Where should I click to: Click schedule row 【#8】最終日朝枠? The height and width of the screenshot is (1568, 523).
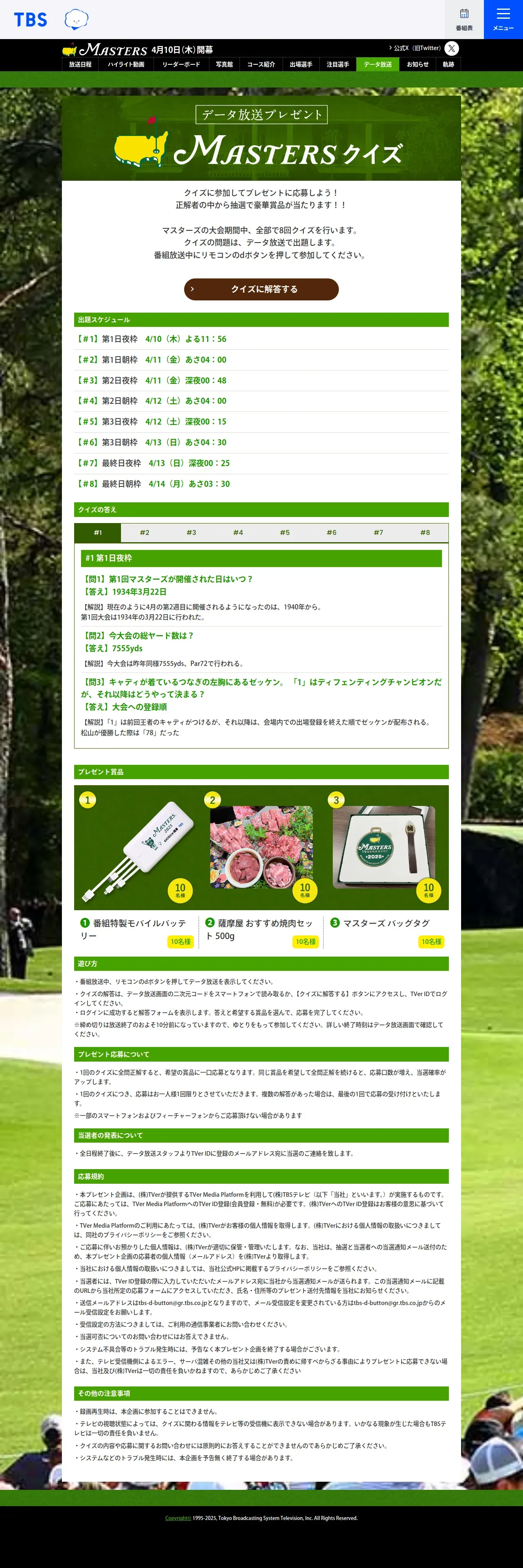pyautogui.click(x=261, y=484)
